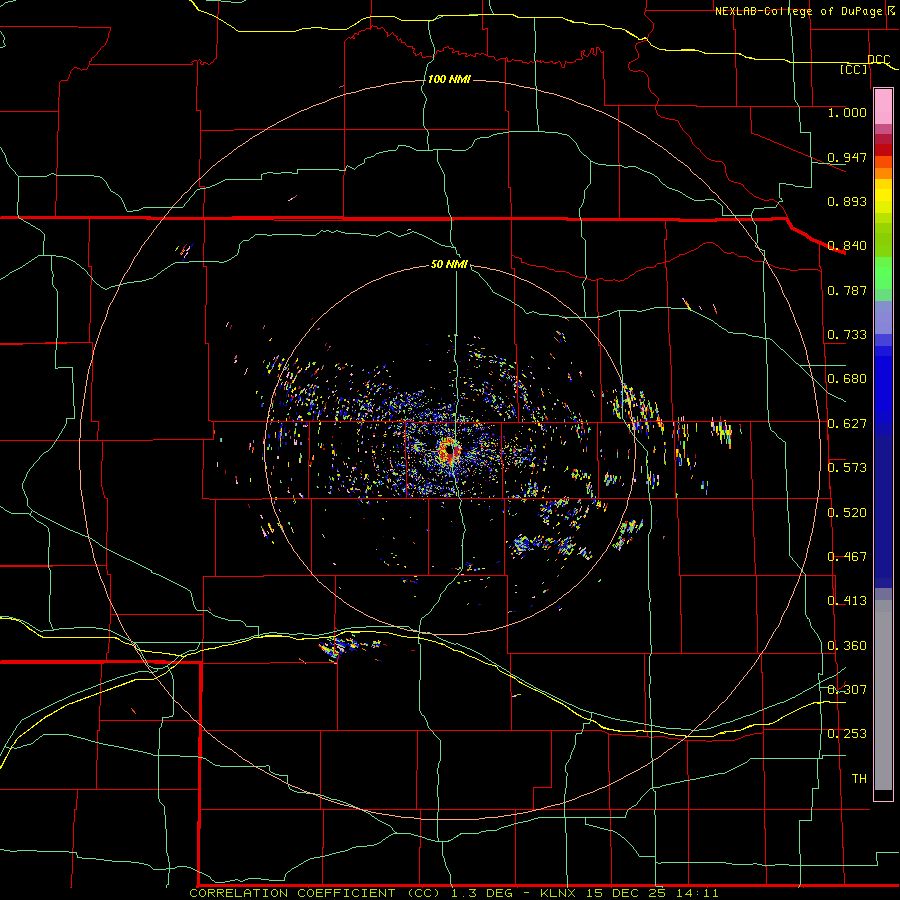The height and width of the screenshot is (900, 900).
Task: Click the [CC] legend unit label
Action: pyautogui.click(x=854, y=69)
